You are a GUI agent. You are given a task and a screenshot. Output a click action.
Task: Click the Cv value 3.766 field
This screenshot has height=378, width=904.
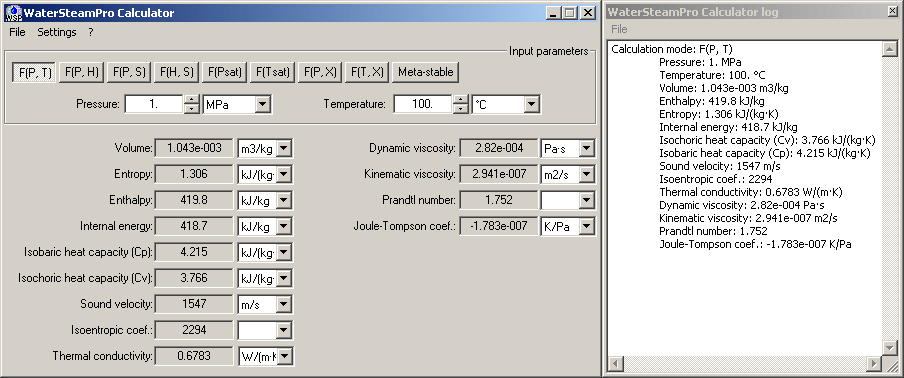[194, 278]
